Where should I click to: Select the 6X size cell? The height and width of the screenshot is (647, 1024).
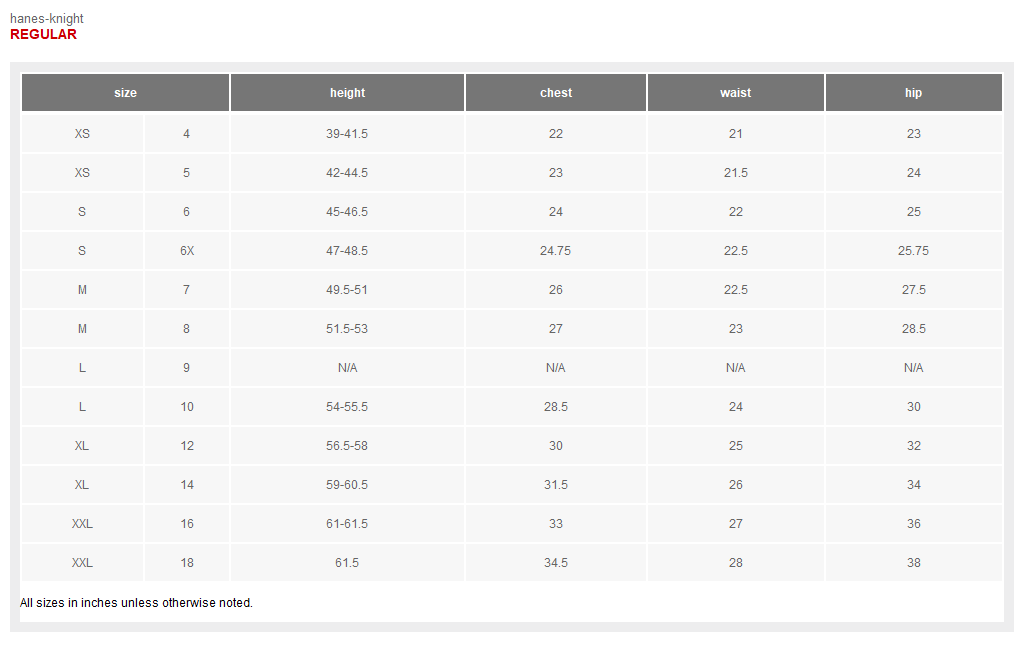point(187,251)
